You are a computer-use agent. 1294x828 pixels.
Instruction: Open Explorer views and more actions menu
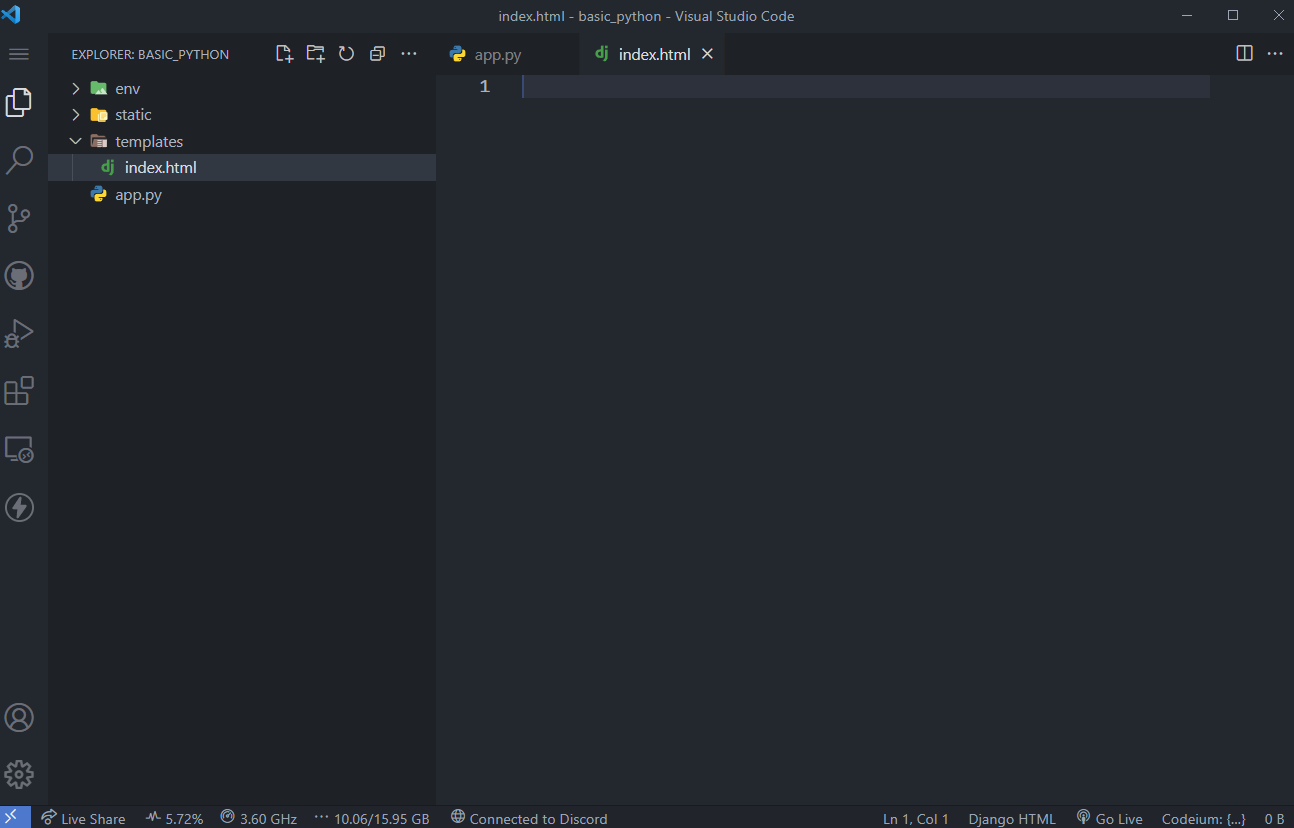pos(409,54)
